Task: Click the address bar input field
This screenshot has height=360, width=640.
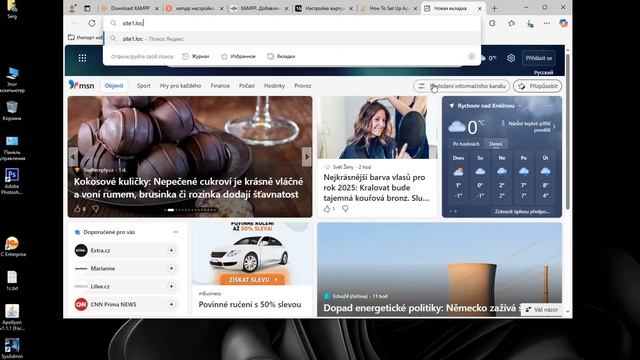Action: coord(292,23)
